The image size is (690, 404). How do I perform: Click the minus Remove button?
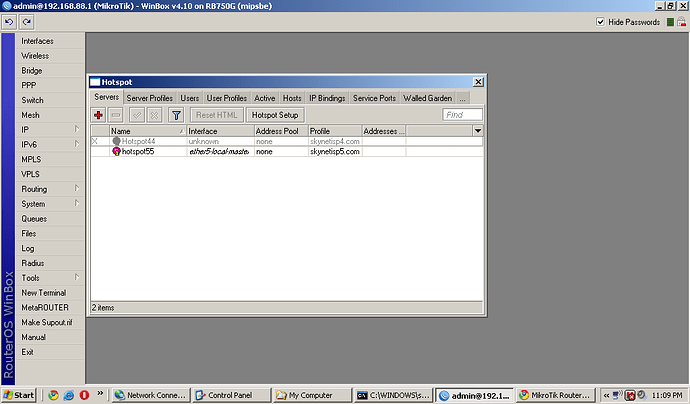(116, 115)
